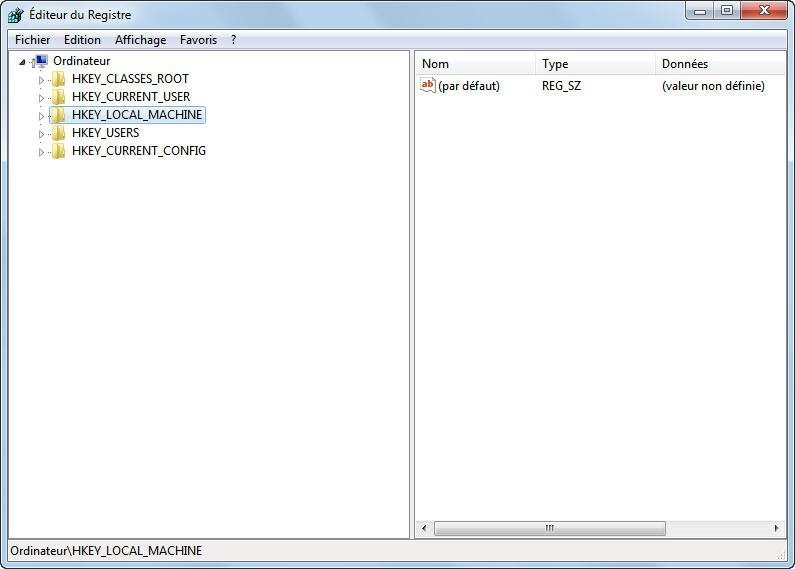The width and height of the screenshot is (795, 569).
Task: Maximize the Éditeur du Registre window
Action: pos(727,11)
